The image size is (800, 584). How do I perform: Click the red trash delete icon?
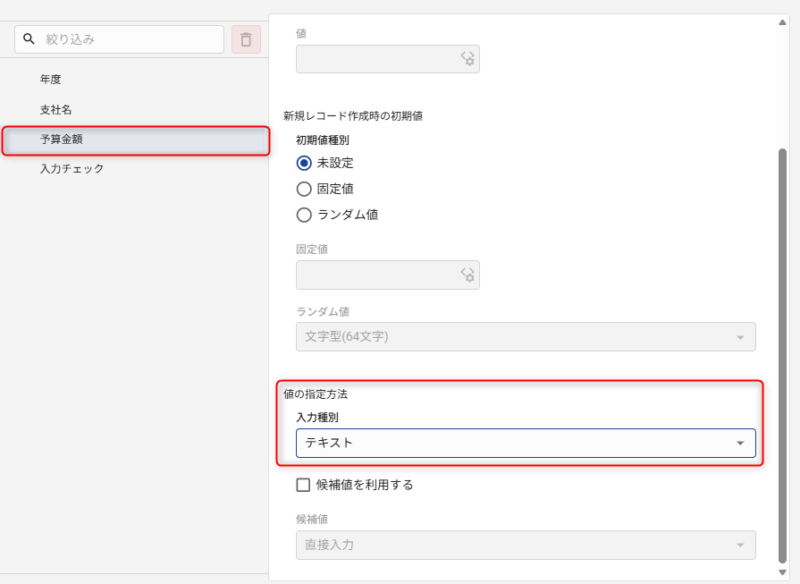point(246,40)
